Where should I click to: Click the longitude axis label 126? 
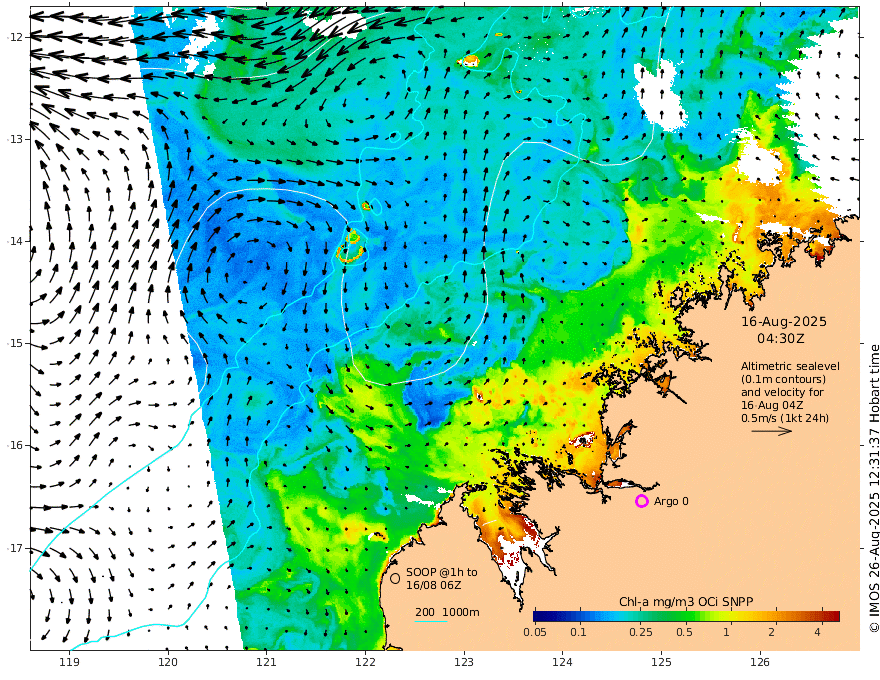tap(760, 662)
